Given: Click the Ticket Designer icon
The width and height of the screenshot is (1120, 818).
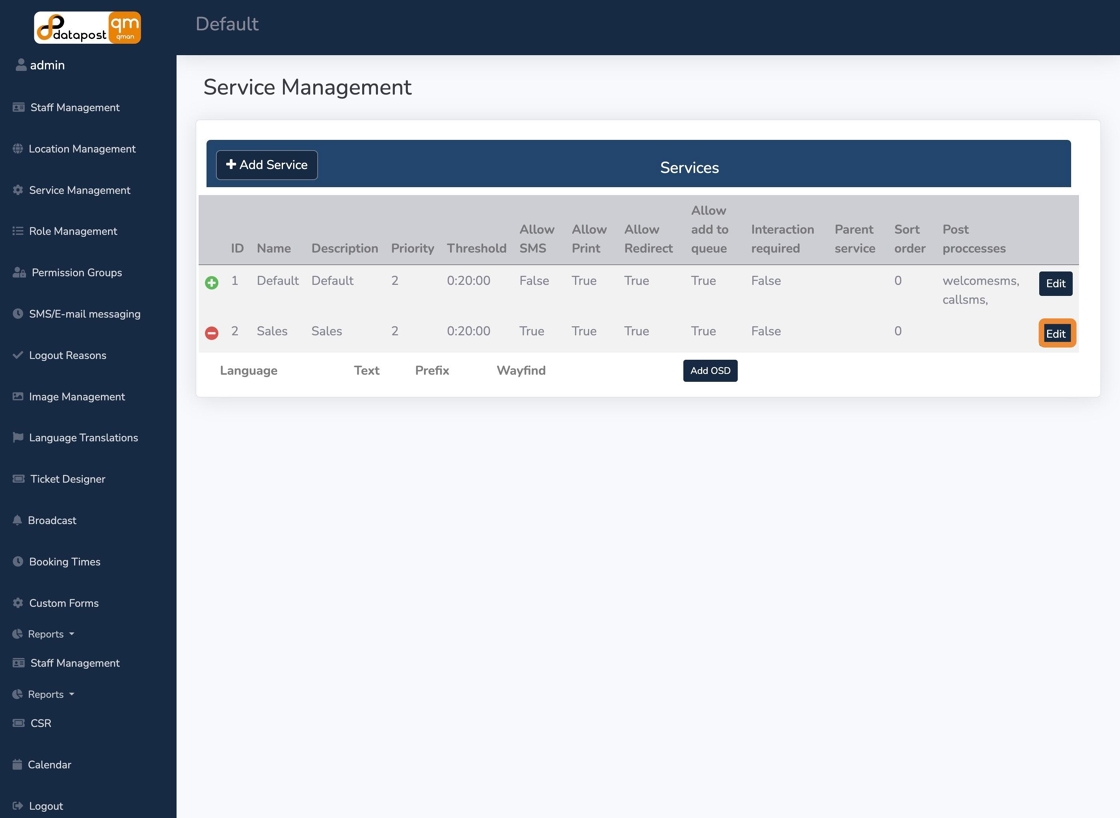Looking at the screenshot, I should [x=19, y=479].
